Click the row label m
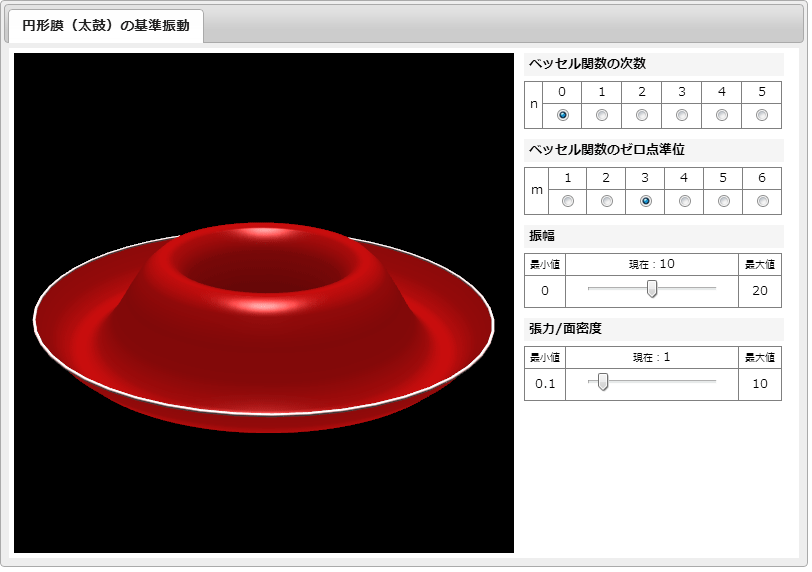Viewport: 812px width, 572px height. point(539,191)
